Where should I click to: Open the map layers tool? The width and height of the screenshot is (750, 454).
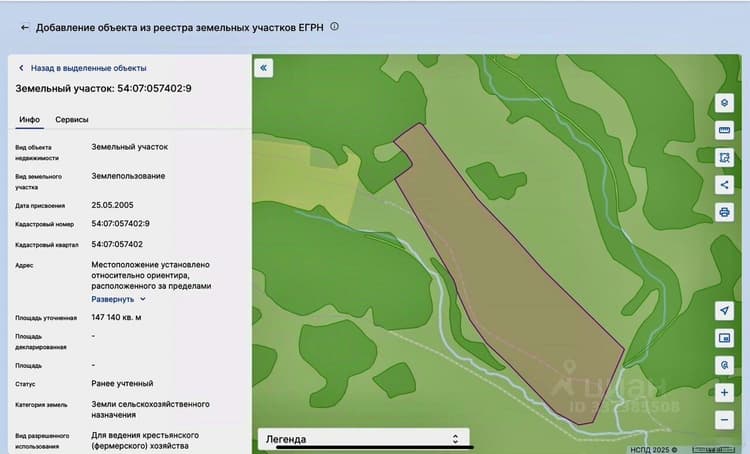[724, 103]
